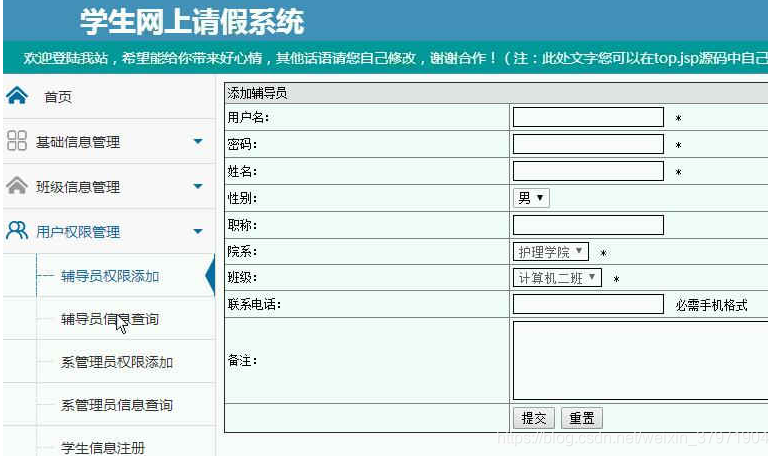Viewport: 778px width, 456px height.
Task: Focus the 用户名 input field
Action: click(x=588, y=117)
